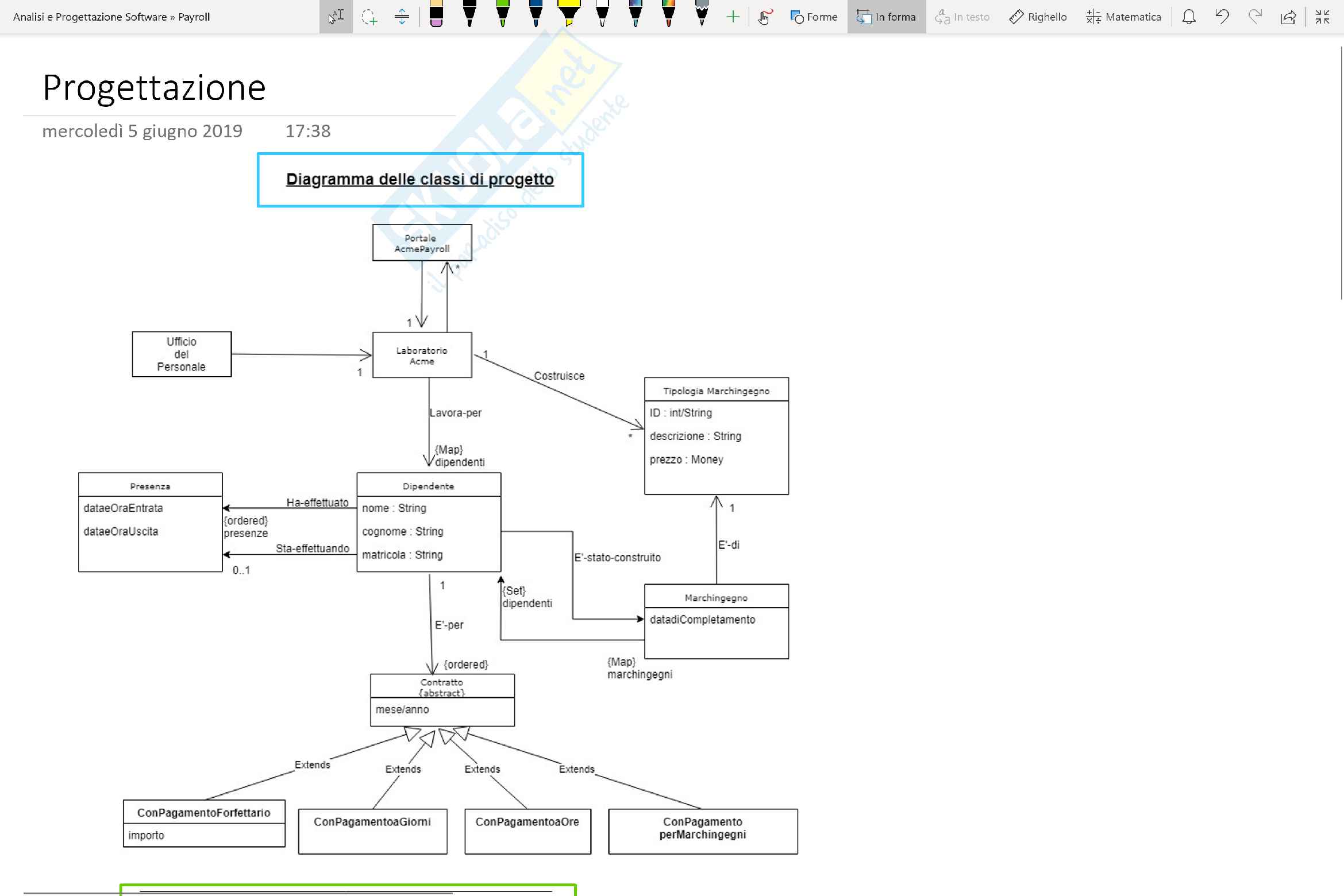This screenshot has width=1344, height=896.
Task: Toggle the Righello ruler
Action: coord(1038,17)
